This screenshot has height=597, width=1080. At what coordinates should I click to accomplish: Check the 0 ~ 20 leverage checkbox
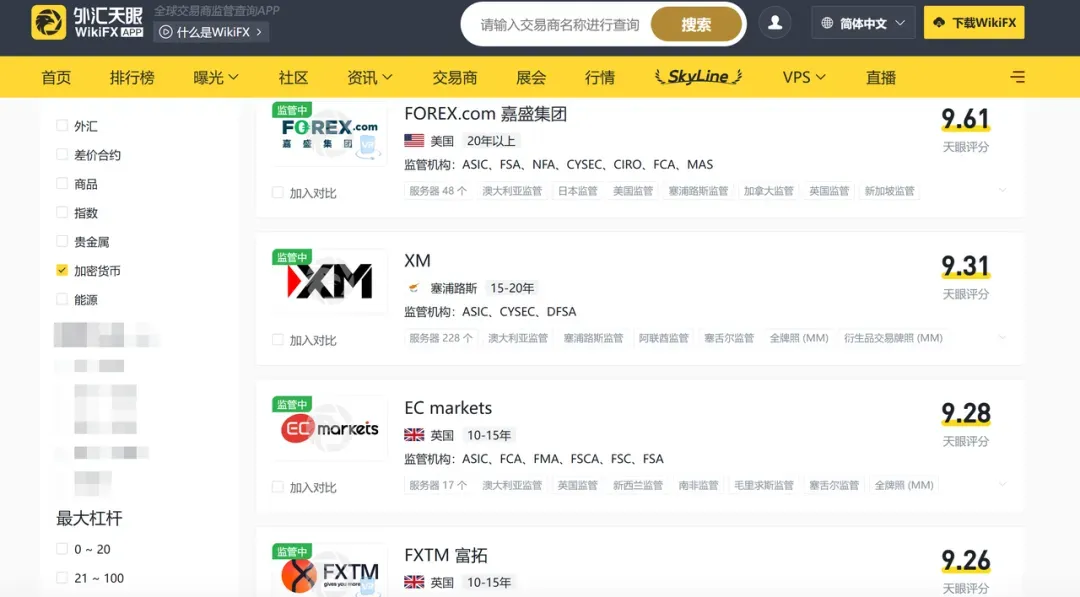[62, 549]
